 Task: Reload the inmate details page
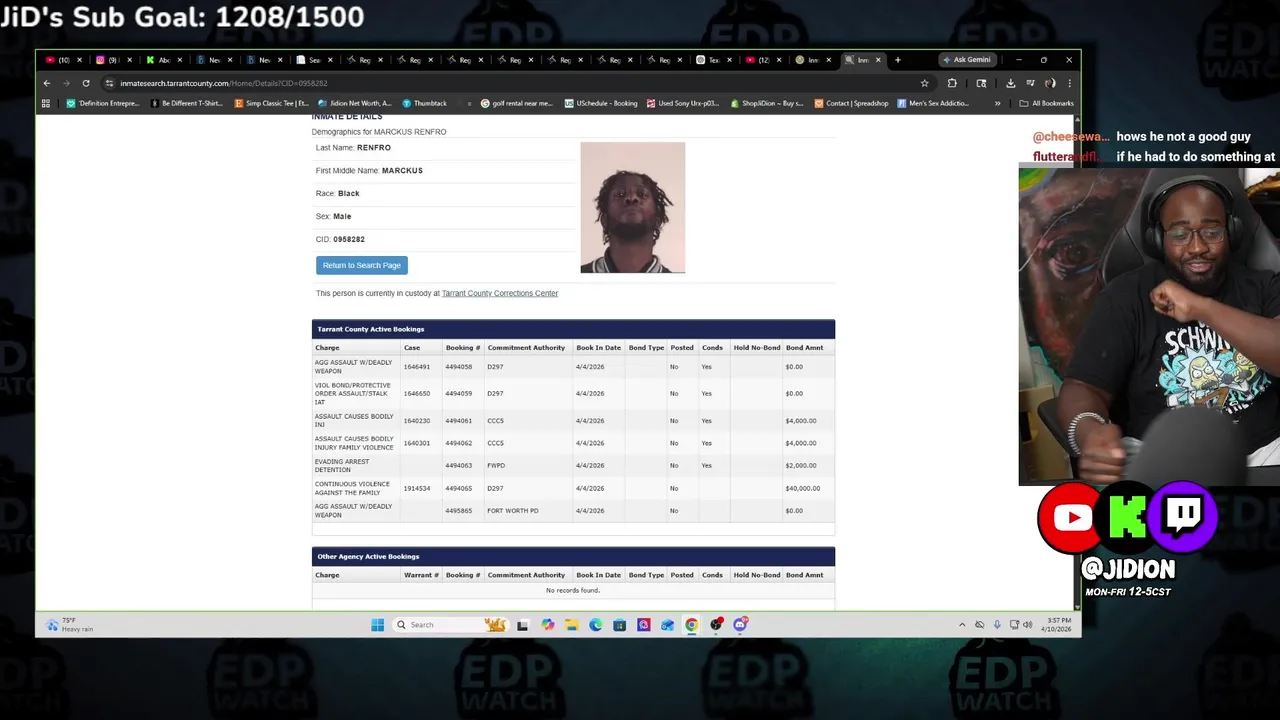86,83
